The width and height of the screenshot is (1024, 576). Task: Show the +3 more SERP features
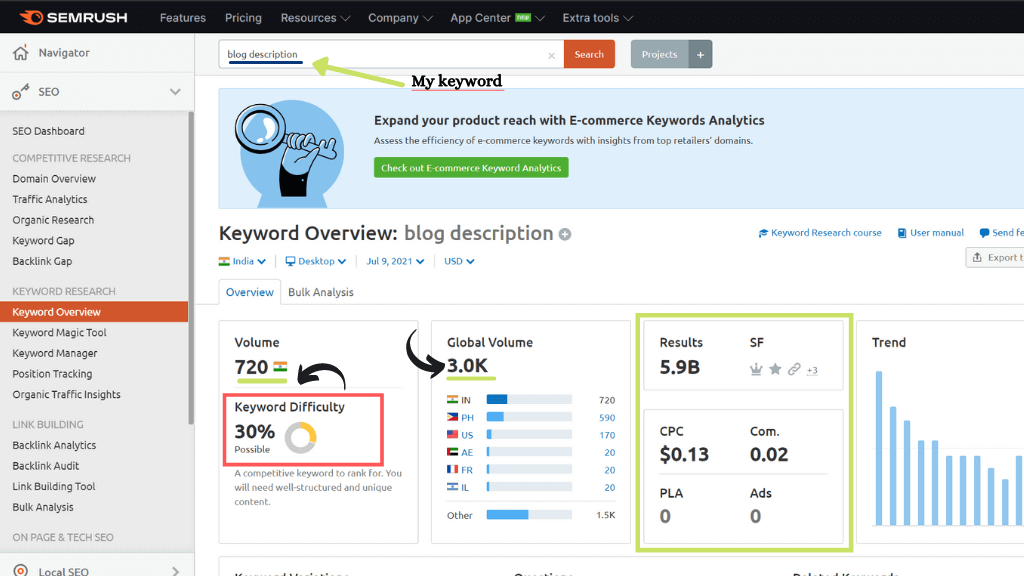[x=812, y=370]
